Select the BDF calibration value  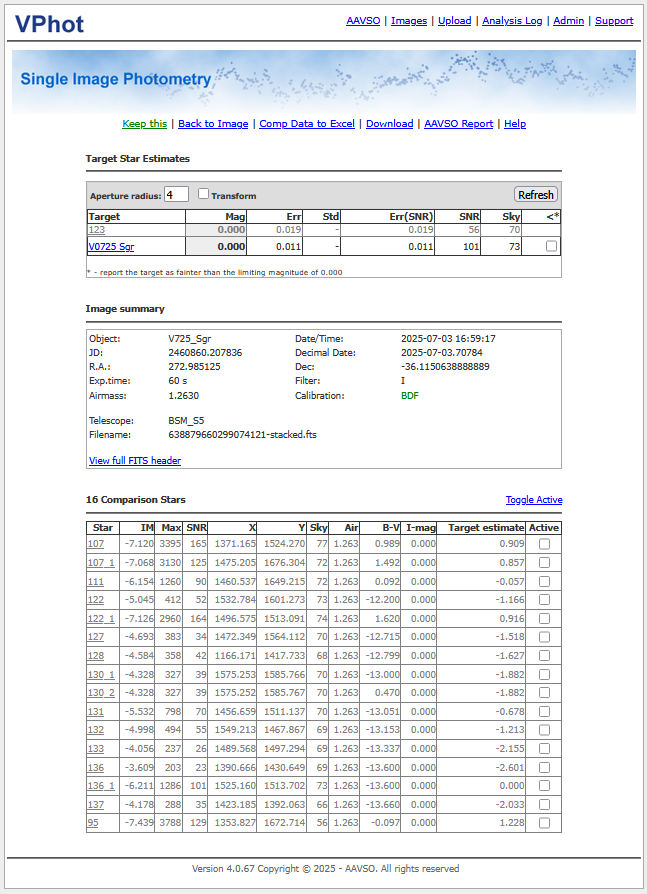point(410,396)
